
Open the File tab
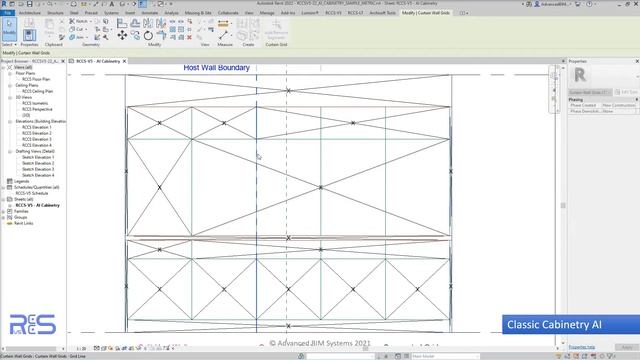coord(7,13)
